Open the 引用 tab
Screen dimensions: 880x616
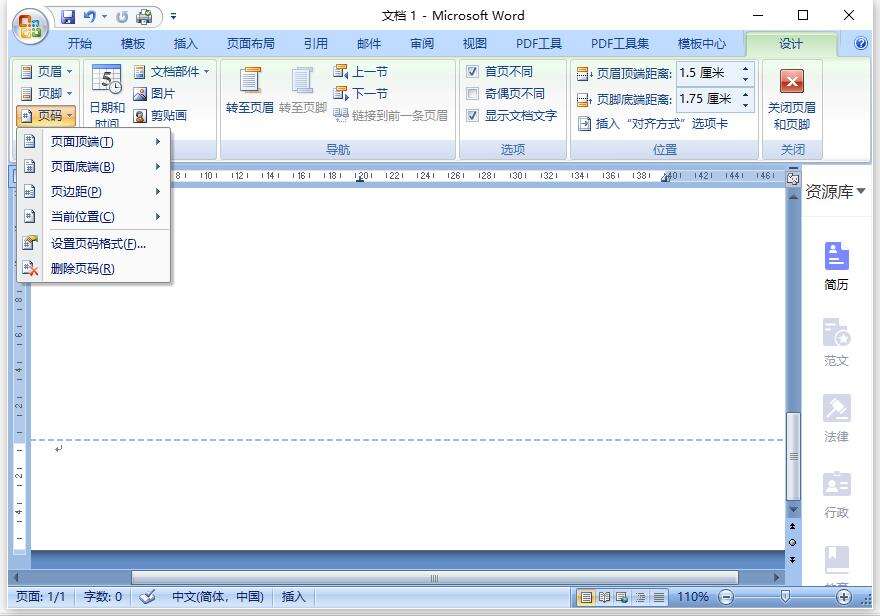[x=316, y=43]
